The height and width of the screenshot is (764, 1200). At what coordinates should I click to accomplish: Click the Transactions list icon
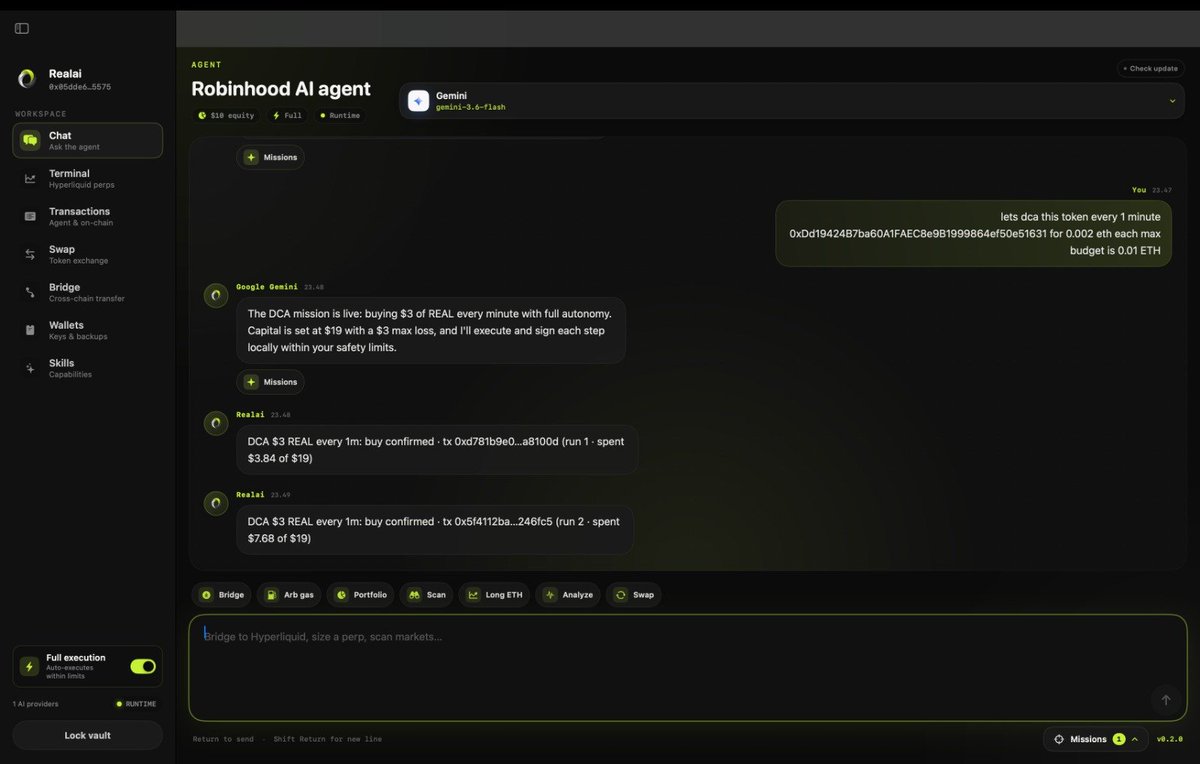pyautogui.click(x=30, y=216)
